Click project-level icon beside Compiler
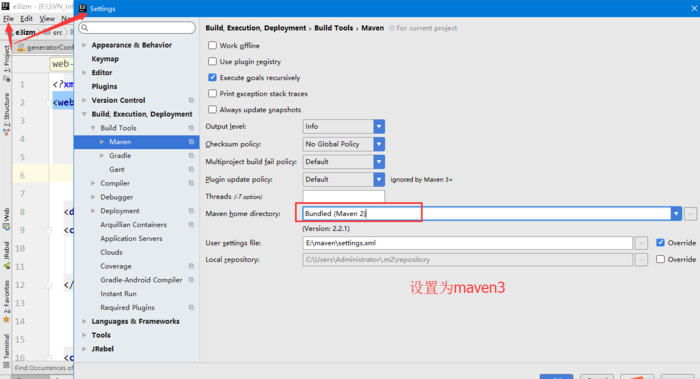The height and width of the screenshot is (379, 700). 191,183
